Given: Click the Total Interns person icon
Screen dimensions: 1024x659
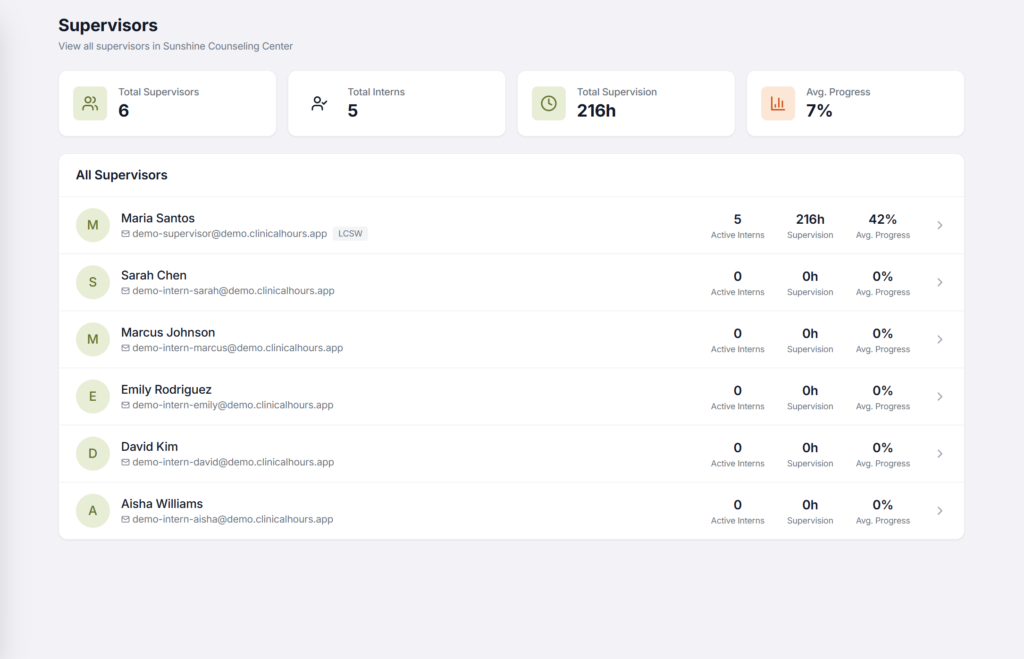Looking at the screenshot, I should (x=319, y=102).
